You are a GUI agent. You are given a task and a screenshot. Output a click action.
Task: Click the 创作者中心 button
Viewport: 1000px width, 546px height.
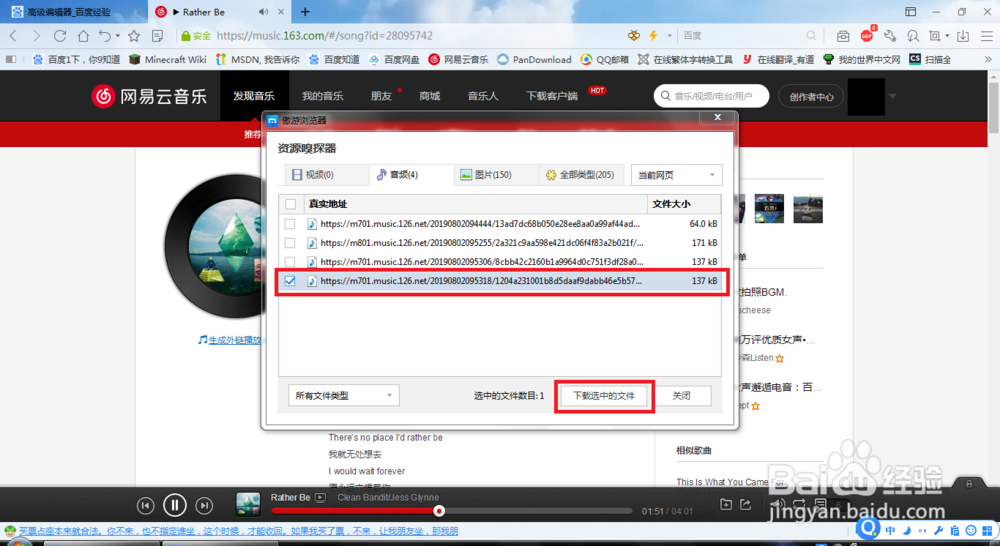tap(811, 96)
